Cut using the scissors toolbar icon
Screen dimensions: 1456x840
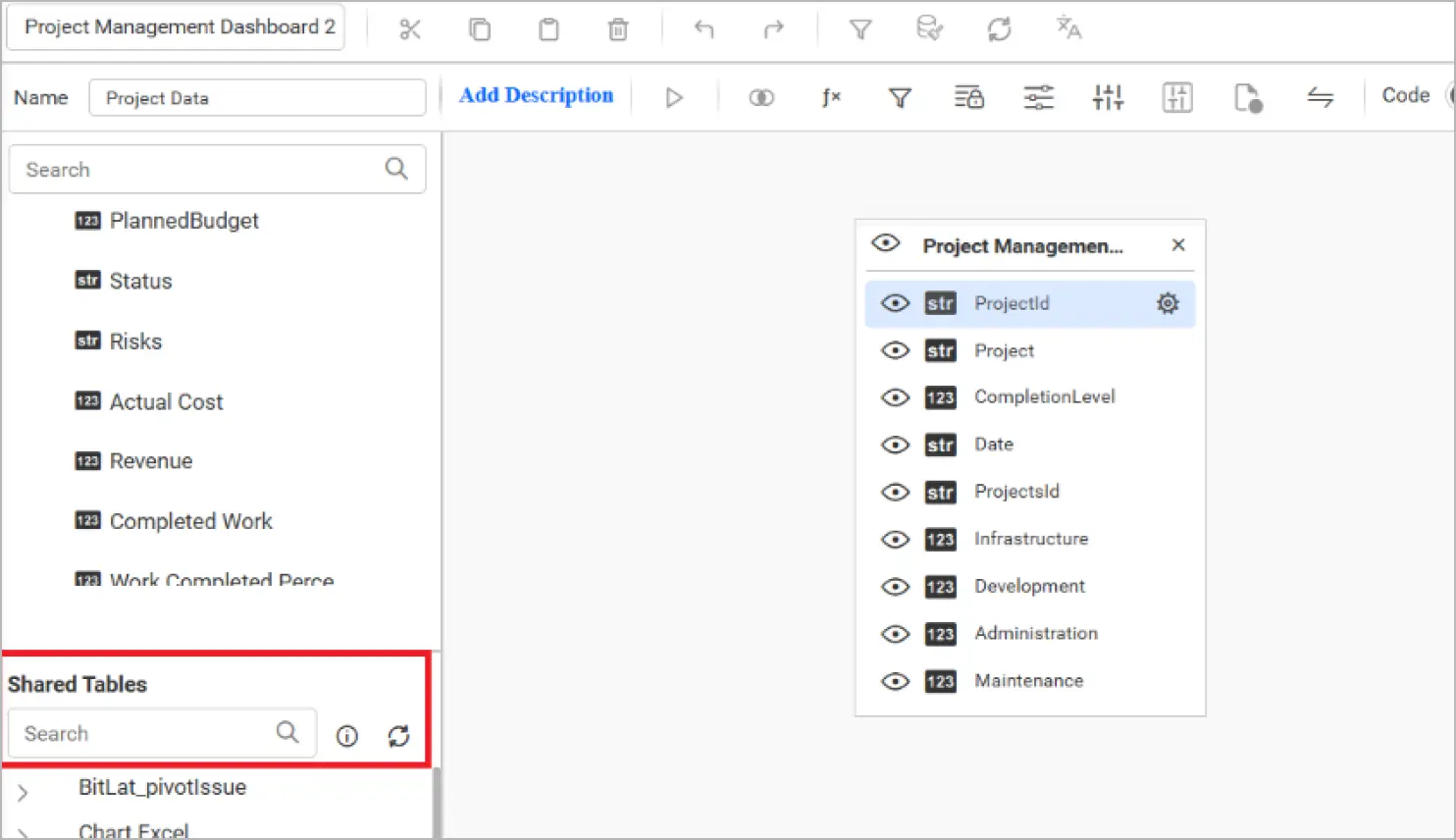tap(410, 28)
